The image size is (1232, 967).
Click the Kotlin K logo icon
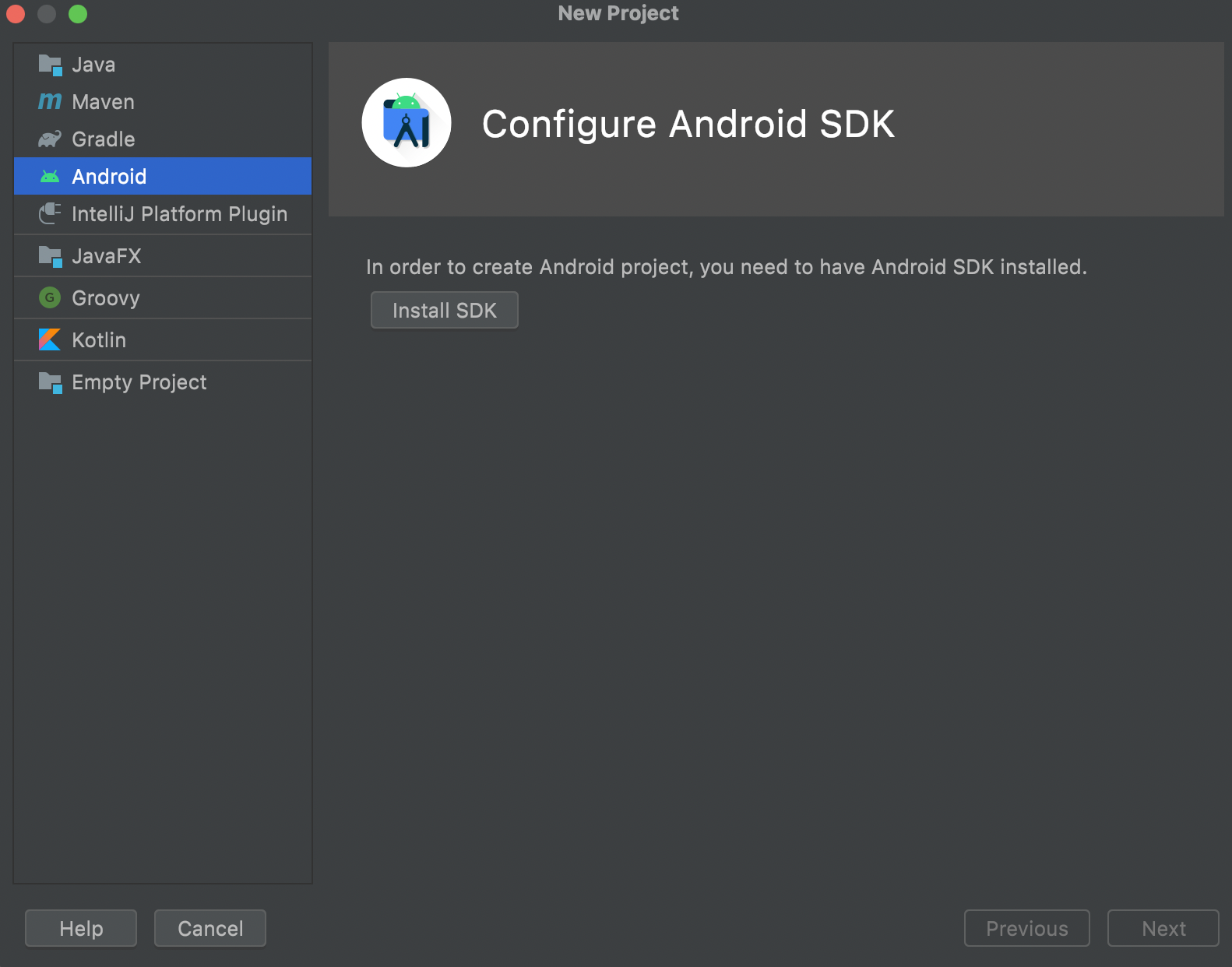pos(50,339)
